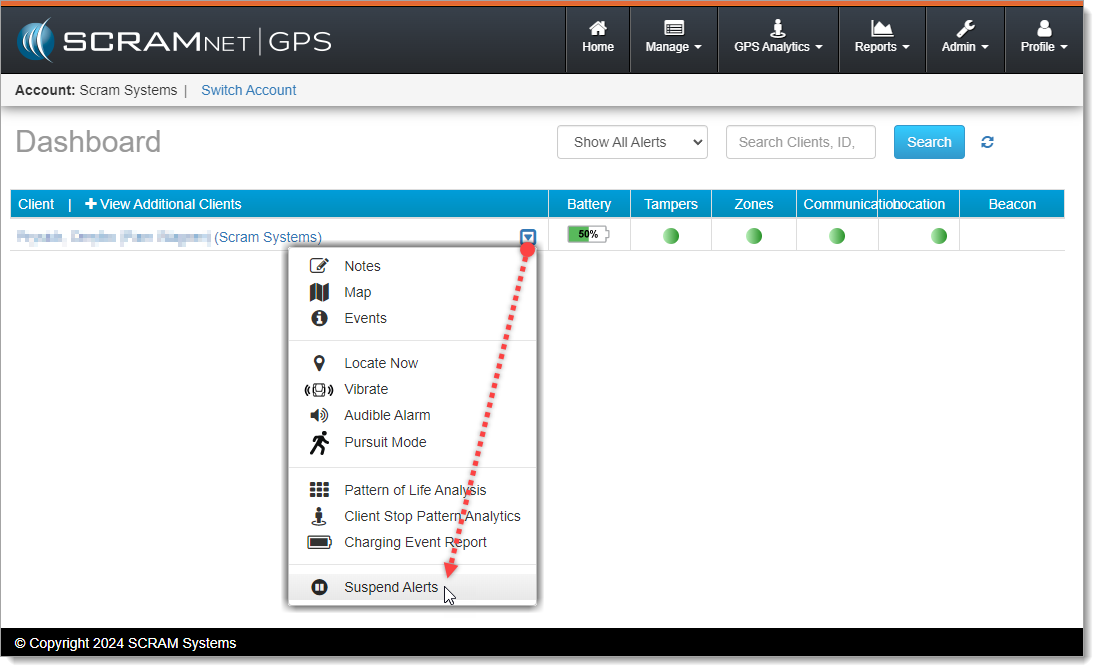Click the Audible Alarm speaker icon

point(319,415)
